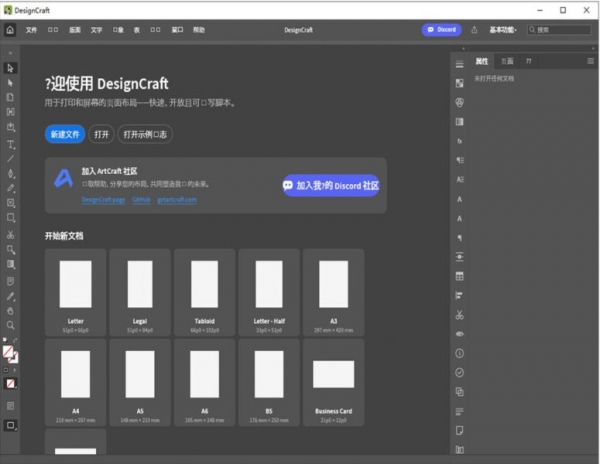Click the Apply None color swatch
The height and width of the screenshot is (464, 600).
click(x=10, y=383)
